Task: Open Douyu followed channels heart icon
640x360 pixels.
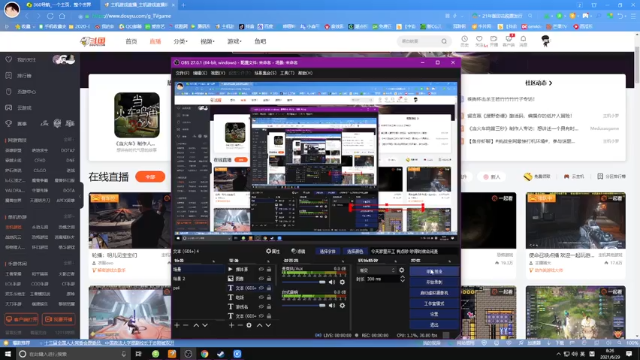Action: [x=479, y=40]
